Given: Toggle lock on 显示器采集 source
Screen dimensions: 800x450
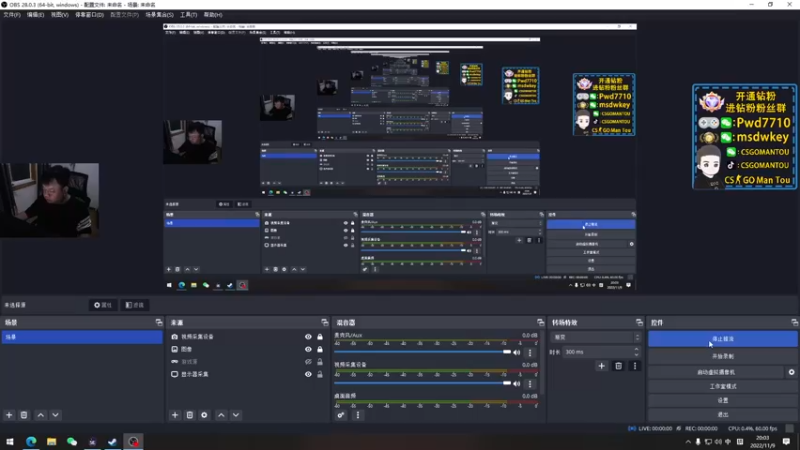Looking at the screenshot, I should 320,374.
